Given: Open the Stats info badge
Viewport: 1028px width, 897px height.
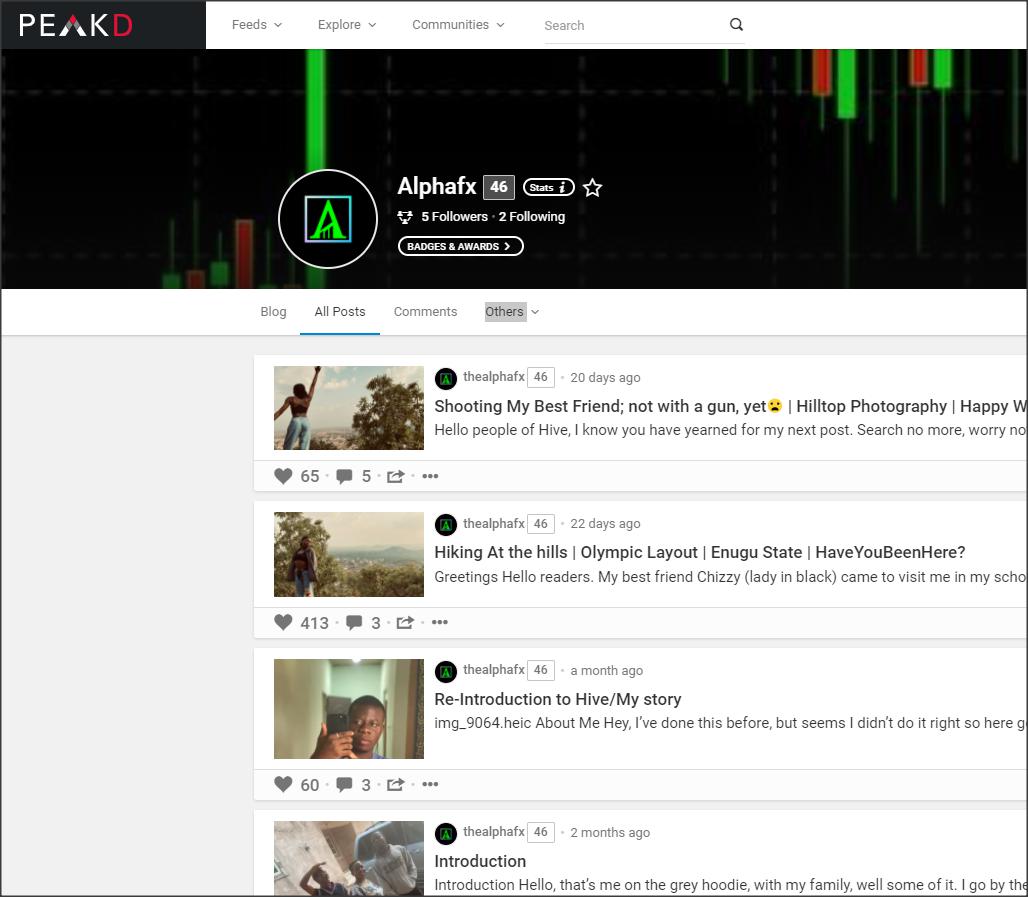Looking at the screenshot, I should point(549,188).
